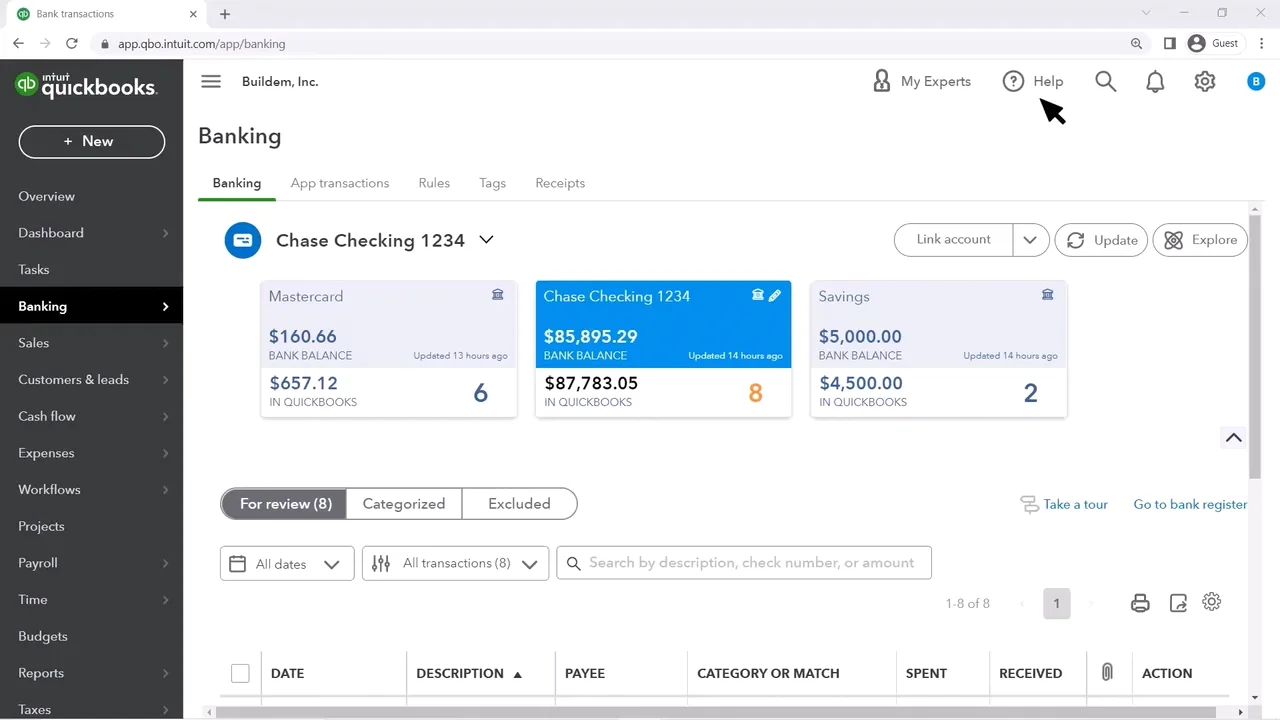Click the + New button
The height and width of the screenshot is (720, 1280).
click(91, 141)
